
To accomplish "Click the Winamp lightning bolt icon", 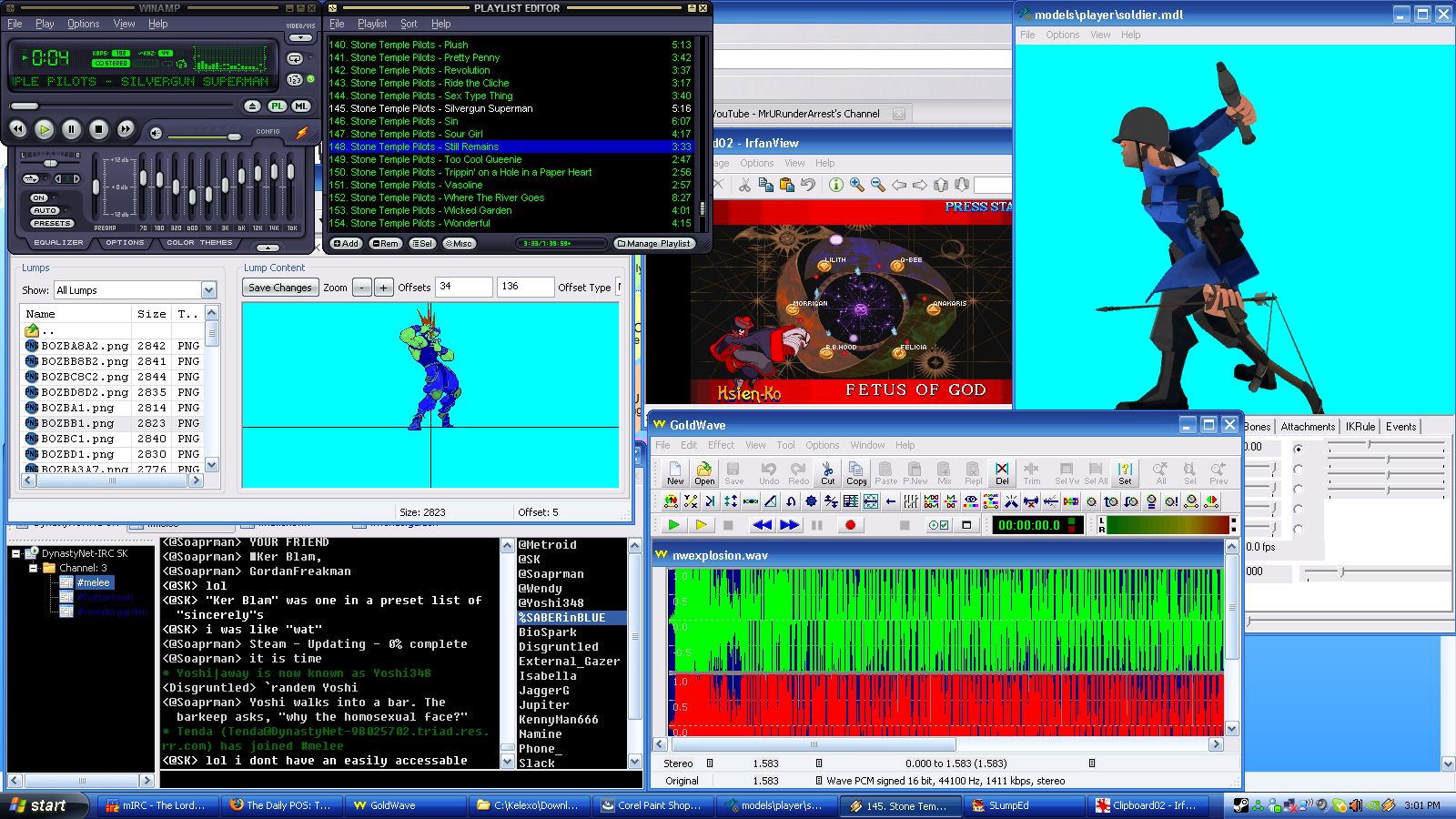I will coord(302,134).
